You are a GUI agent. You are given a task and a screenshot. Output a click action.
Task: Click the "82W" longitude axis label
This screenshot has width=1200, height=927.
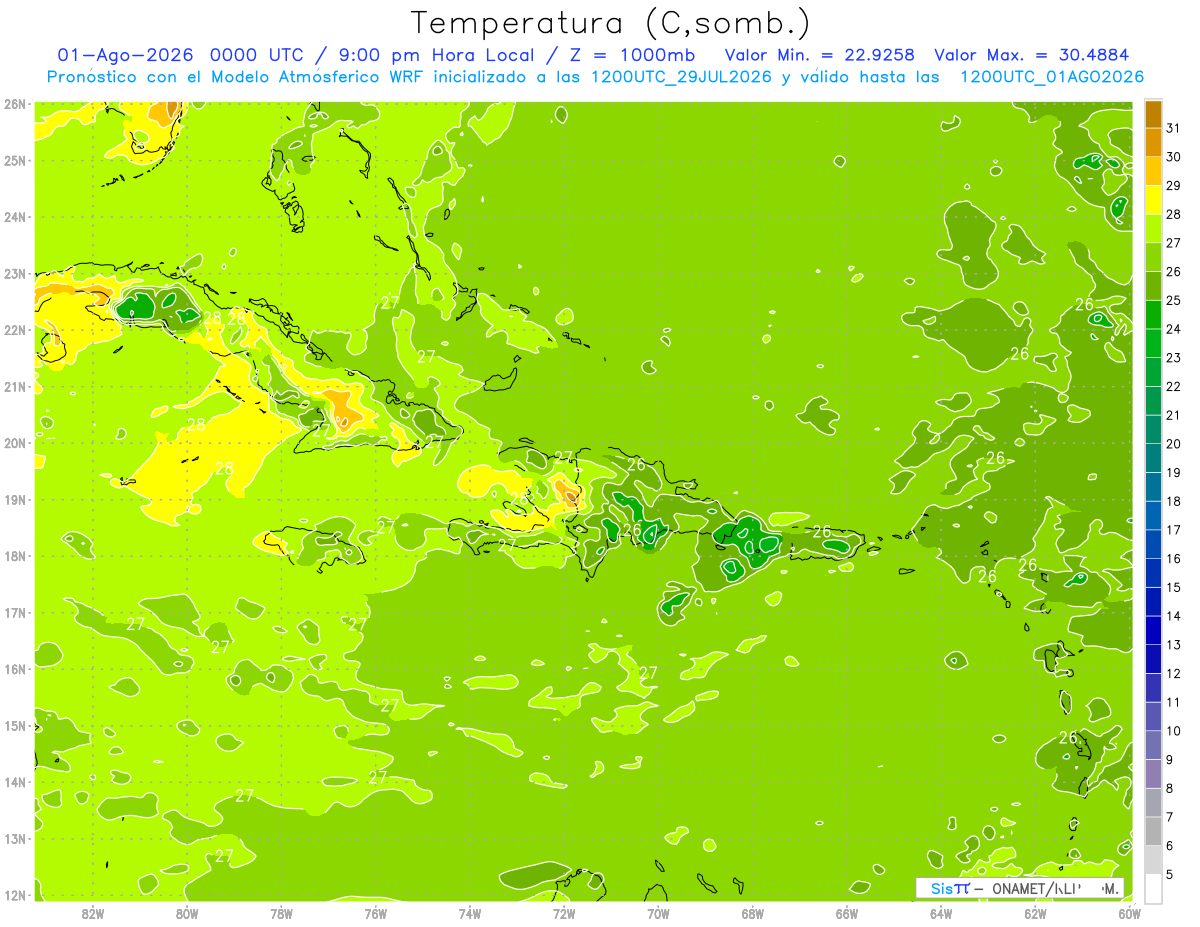[x=92, y=913]
